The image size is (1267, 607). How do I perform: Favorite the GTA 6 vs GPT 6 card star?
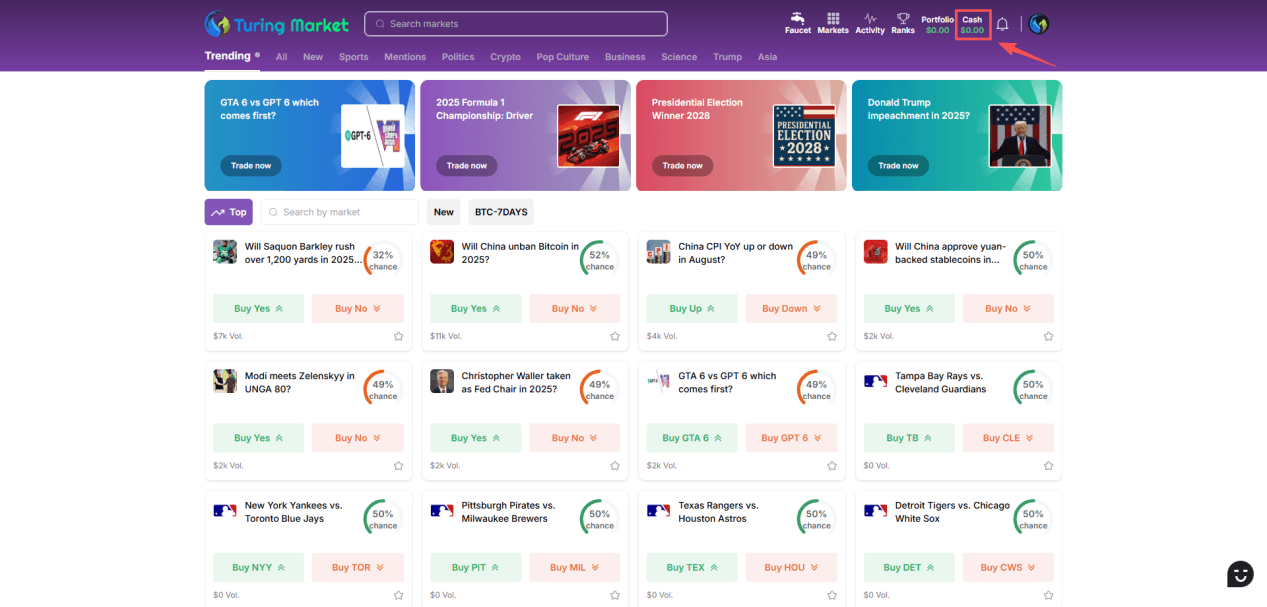pos(832,466)
